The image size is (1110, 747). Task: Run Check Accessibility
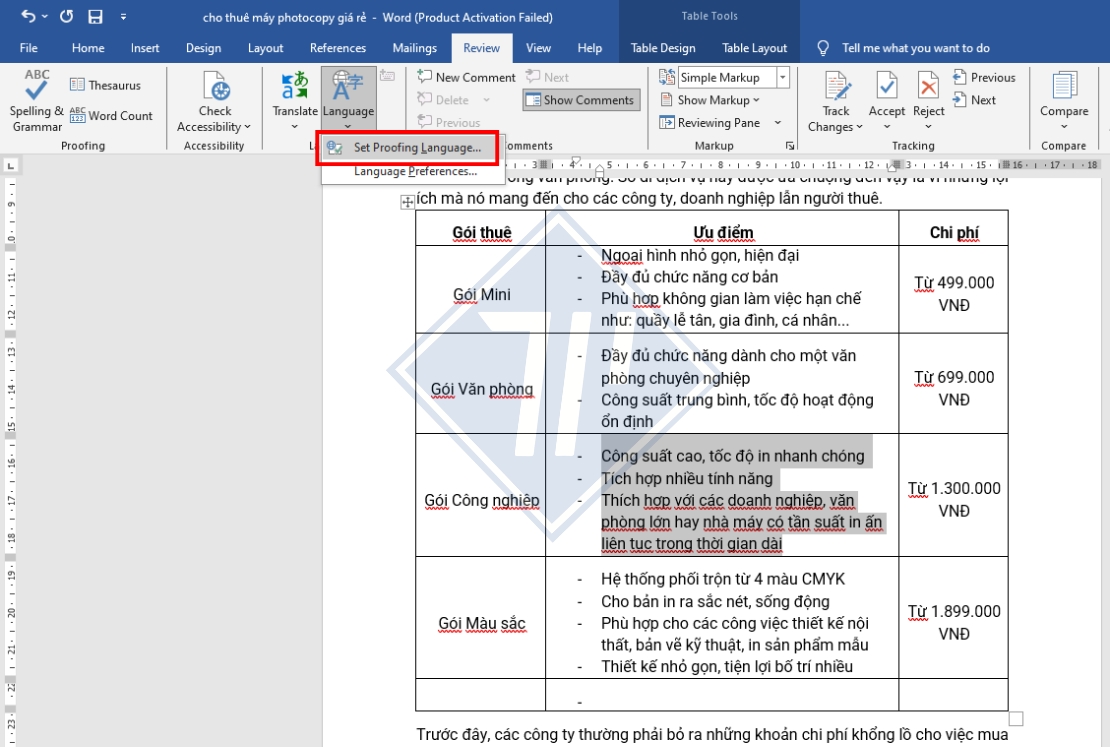(214, 93)
